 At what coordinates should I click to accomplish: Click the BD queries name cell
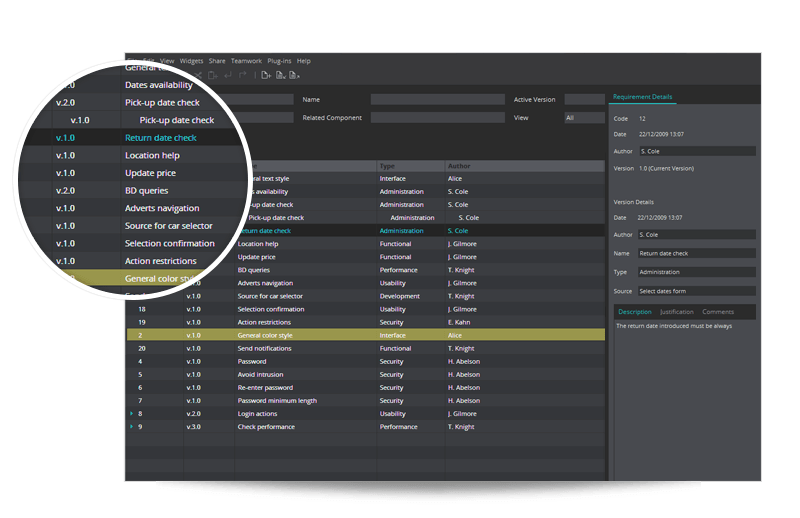point(254,270)
